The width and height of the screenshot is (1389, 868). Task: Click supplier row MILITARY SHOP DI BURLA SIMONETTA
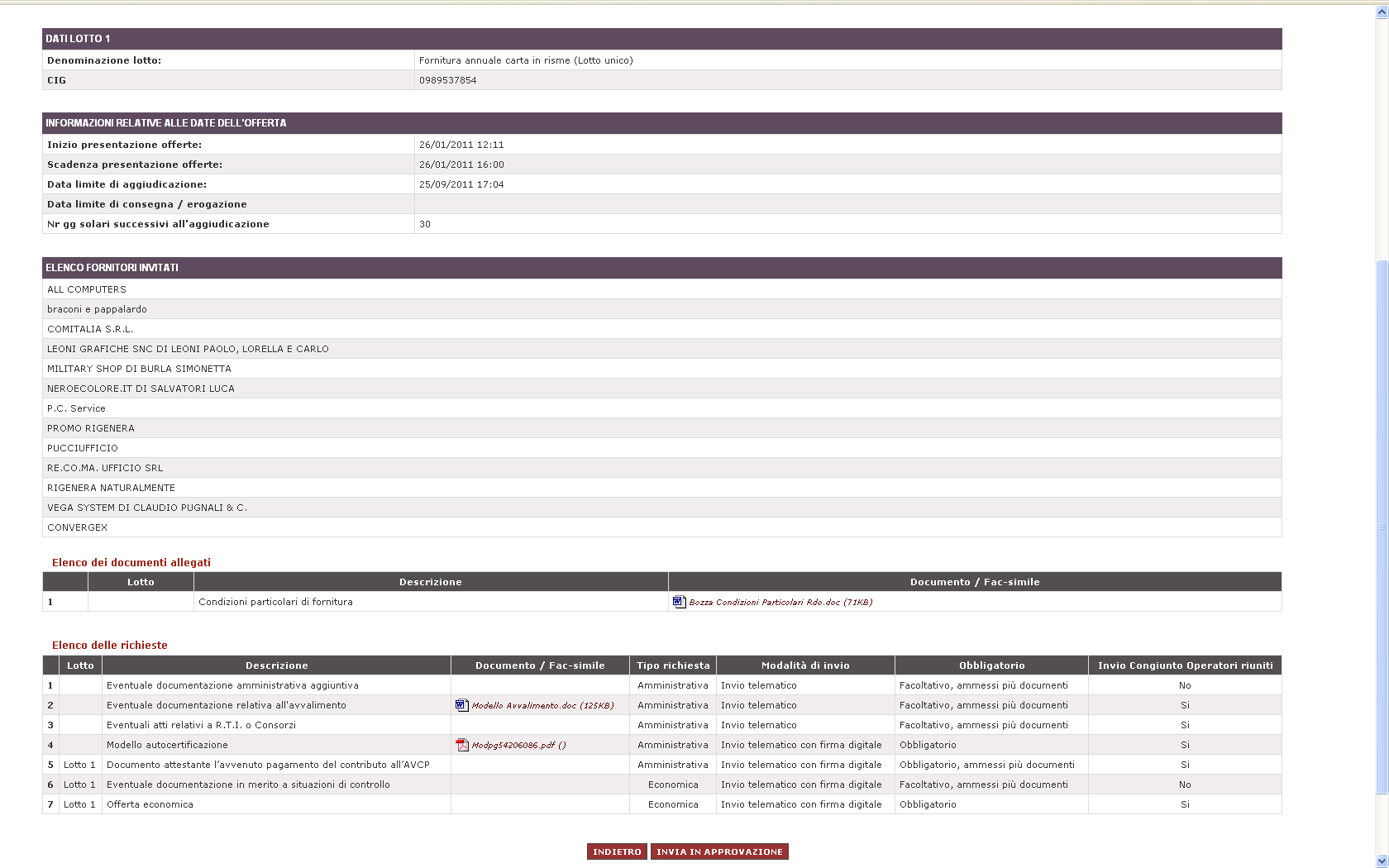coord(661,369)
